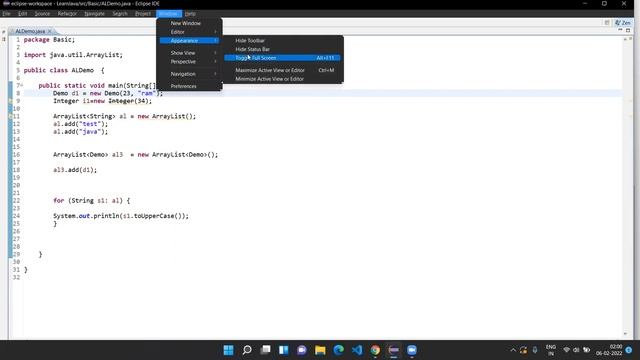Close the ALDemo.java tab

(x=50, y=31)
